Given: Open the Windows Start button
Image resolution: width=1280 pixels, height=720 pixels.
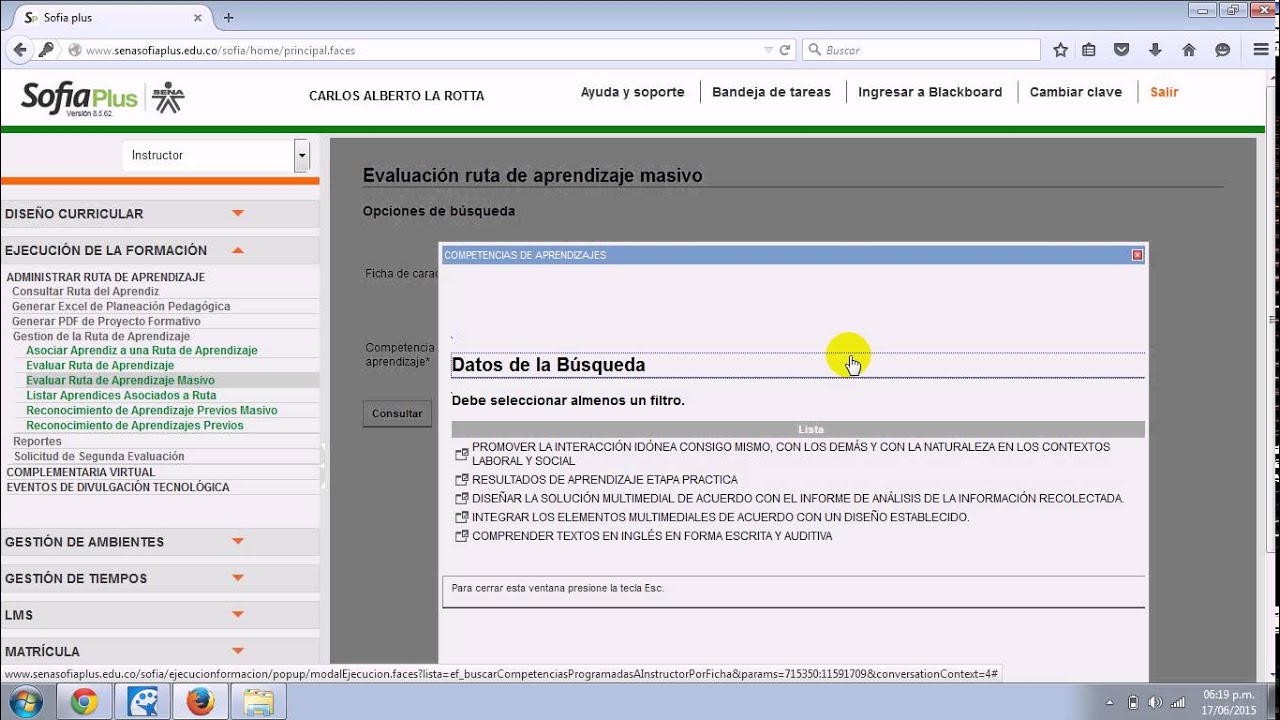Looking at the screenshot, I should tap(23, 702).
